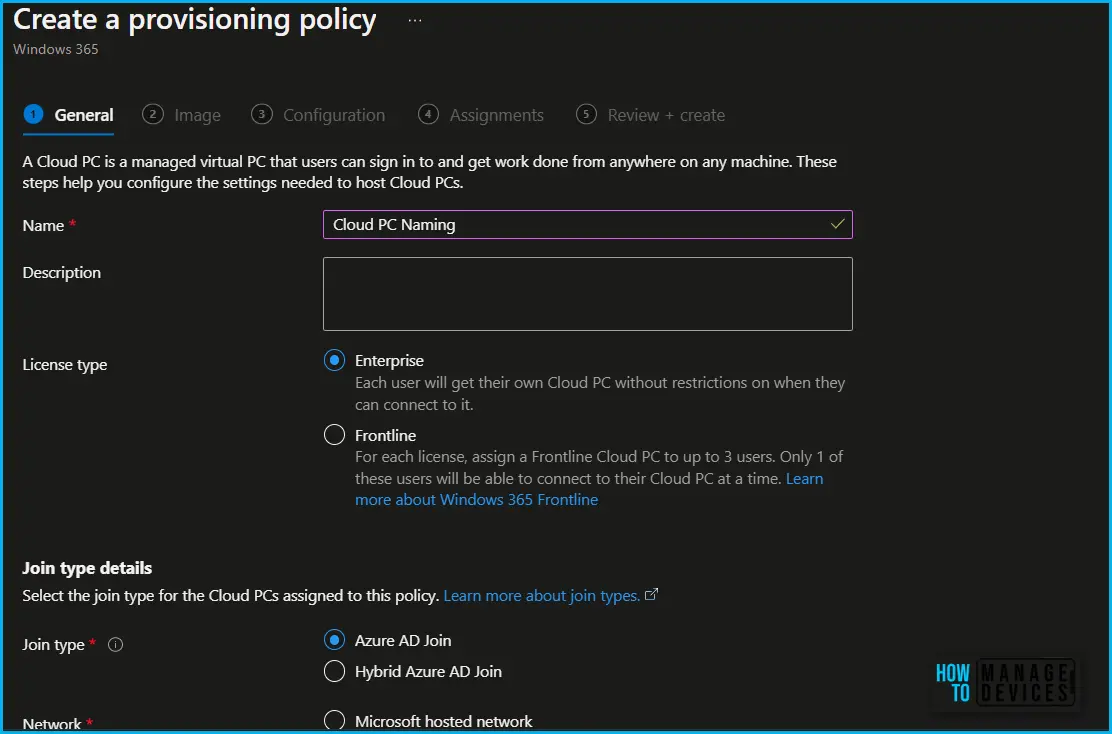Click the step 1 General circle icon
1112x734 pixels.
click(33, 114)
